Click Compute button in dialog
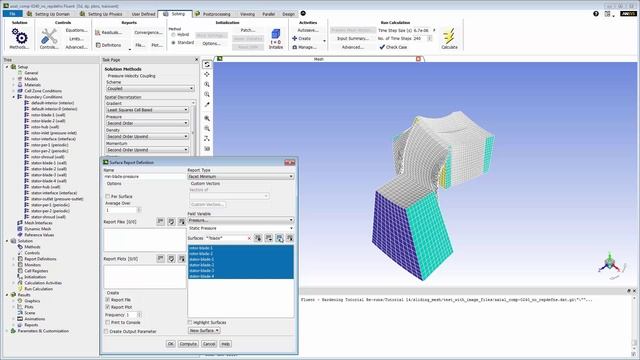 [188, 344]
